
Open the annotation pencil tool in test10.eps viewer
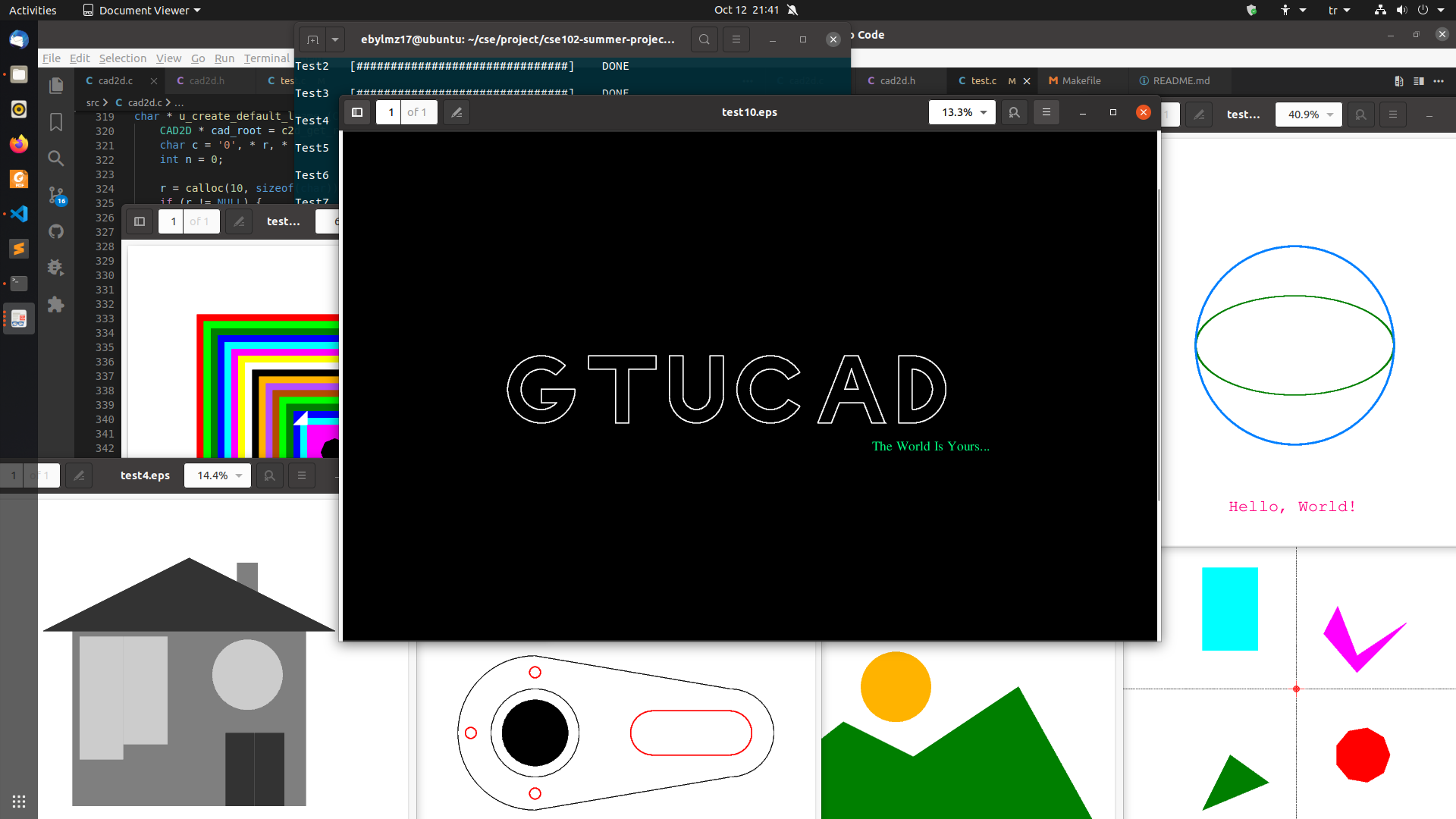pyautogui.click(x=456, y=111)
